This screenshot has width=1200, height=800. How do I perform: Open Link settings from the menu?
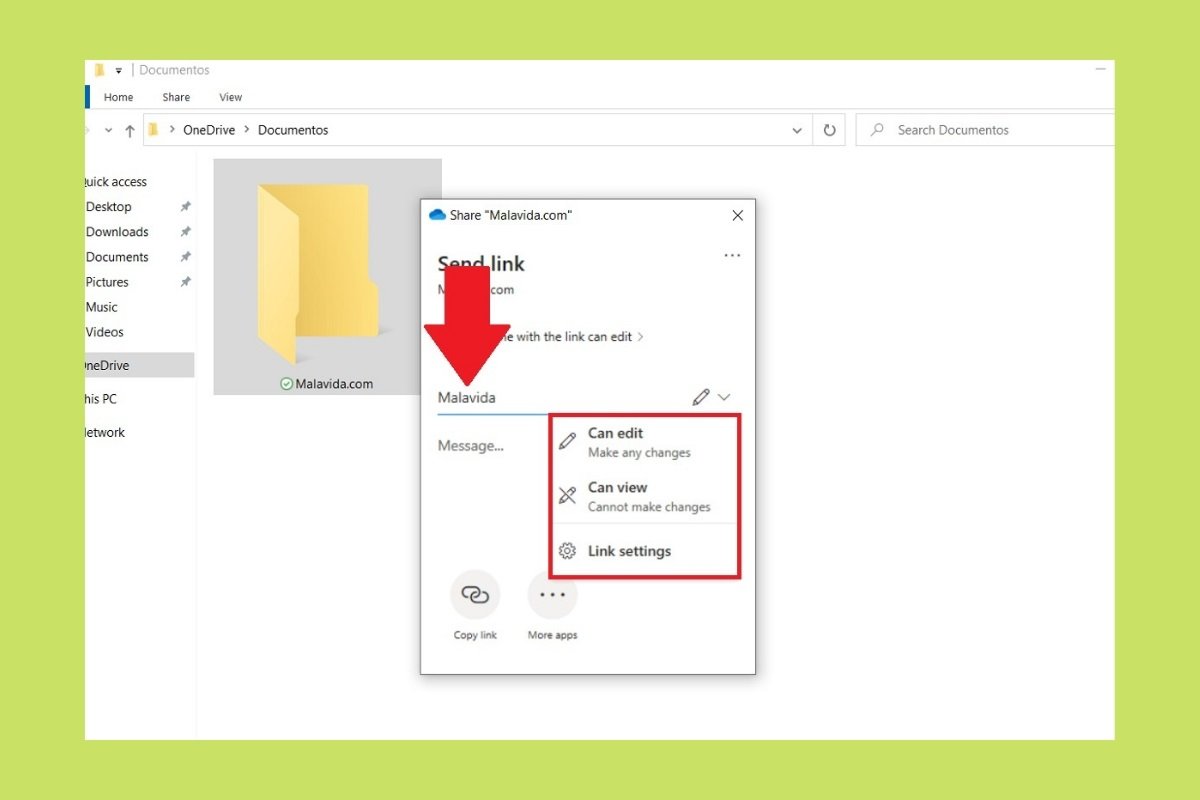[x=645, y=551]
